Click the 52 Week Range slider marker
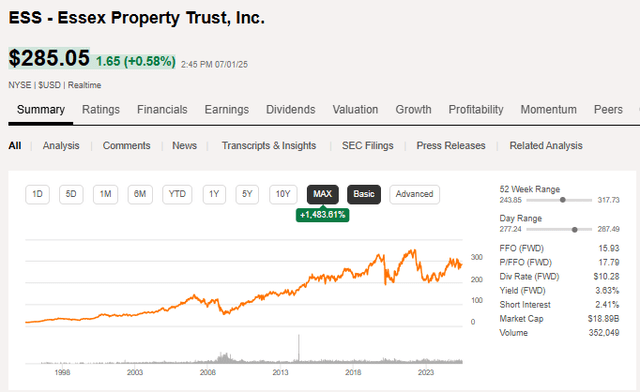Image resolution: width=640 pixels, height=392 pixels. point(563,200)
